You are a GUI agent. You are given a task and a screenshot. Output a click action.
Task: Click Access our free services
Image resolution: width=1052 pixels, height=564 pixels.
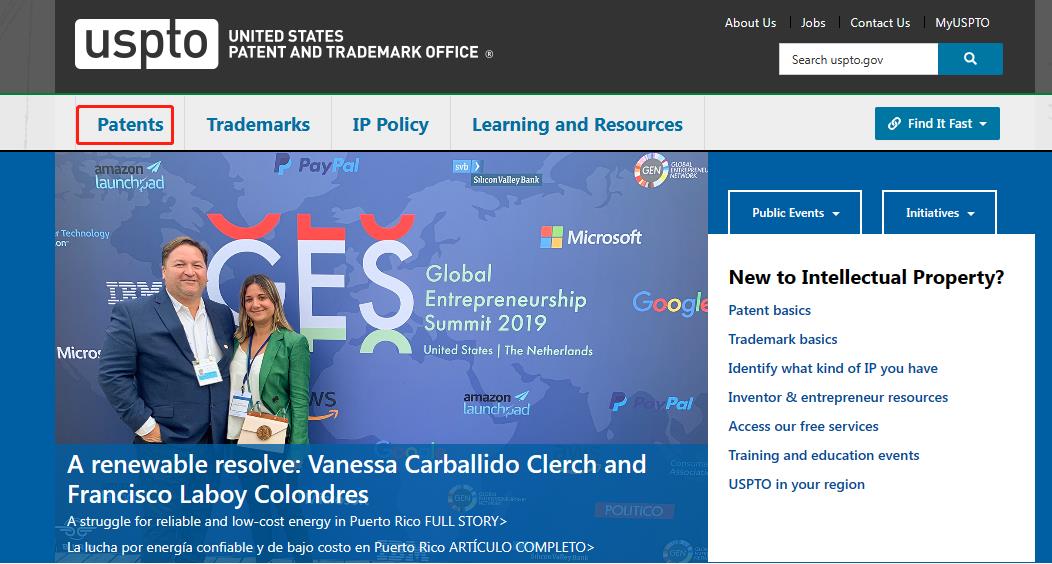pos(803,427)
